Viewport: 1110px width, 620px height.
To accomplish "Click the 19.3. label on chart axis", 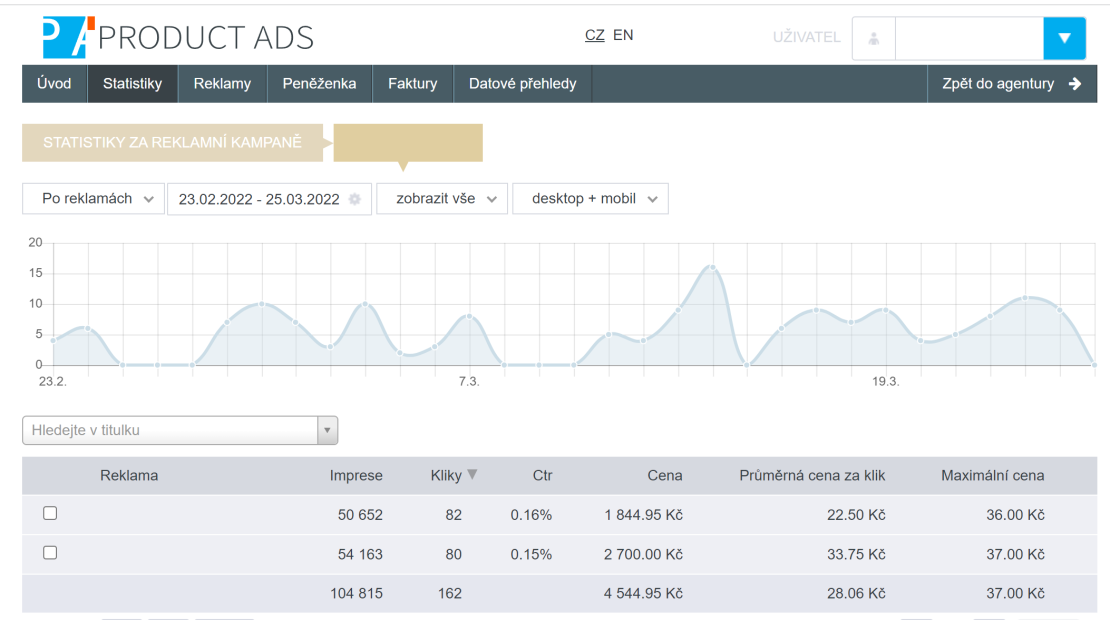I will click(x=885, y=381).
